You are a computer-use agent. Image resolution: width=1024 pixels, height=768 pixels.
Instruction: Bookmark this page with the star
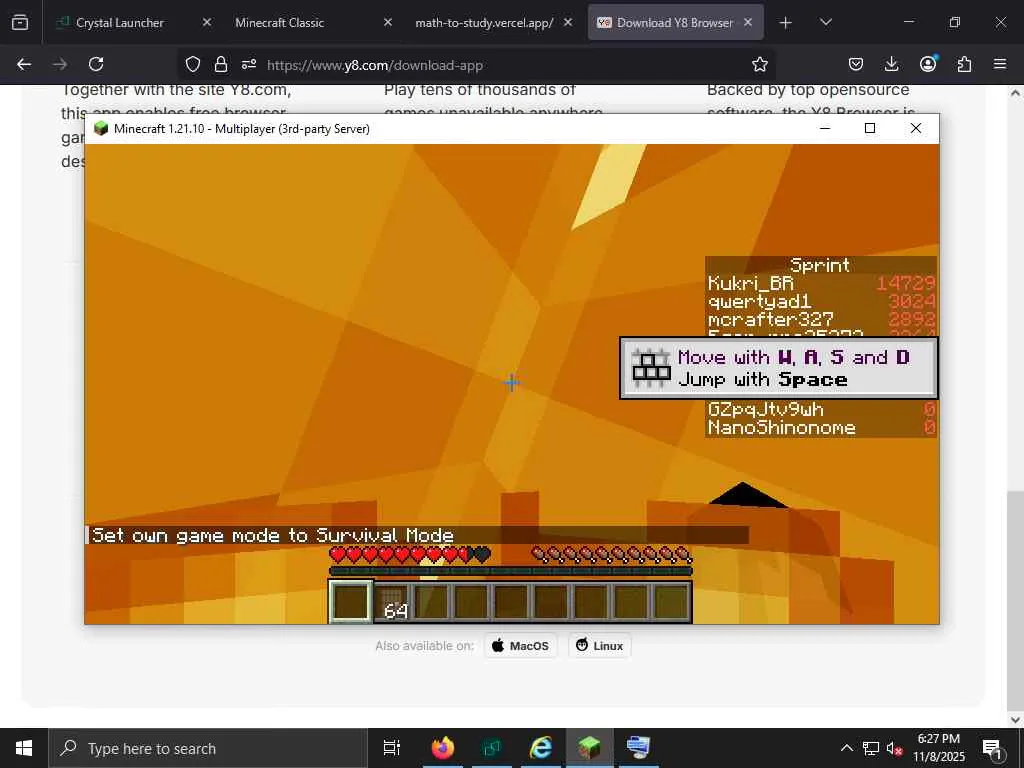[x=760, y=64]
